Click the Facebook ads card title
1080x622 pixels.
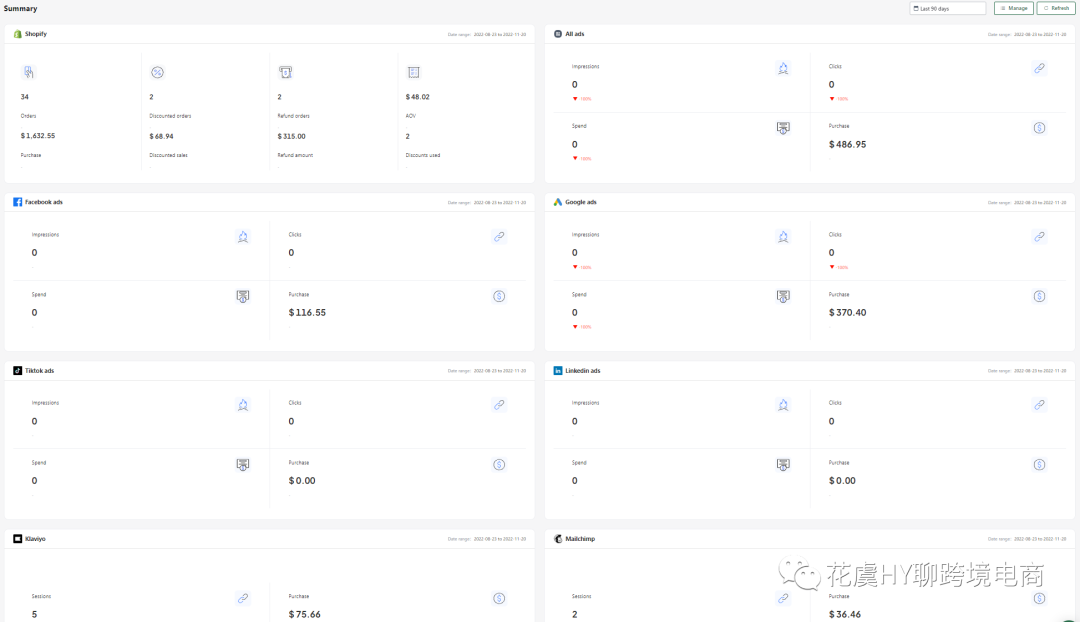[x=43, y=202]
